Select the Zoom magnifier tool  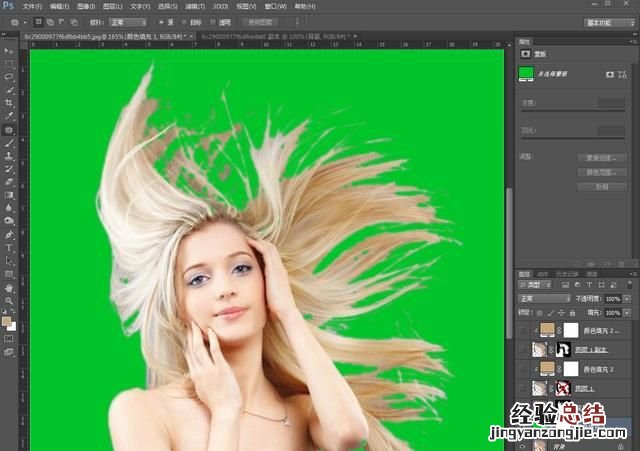[x=9, y=300]
